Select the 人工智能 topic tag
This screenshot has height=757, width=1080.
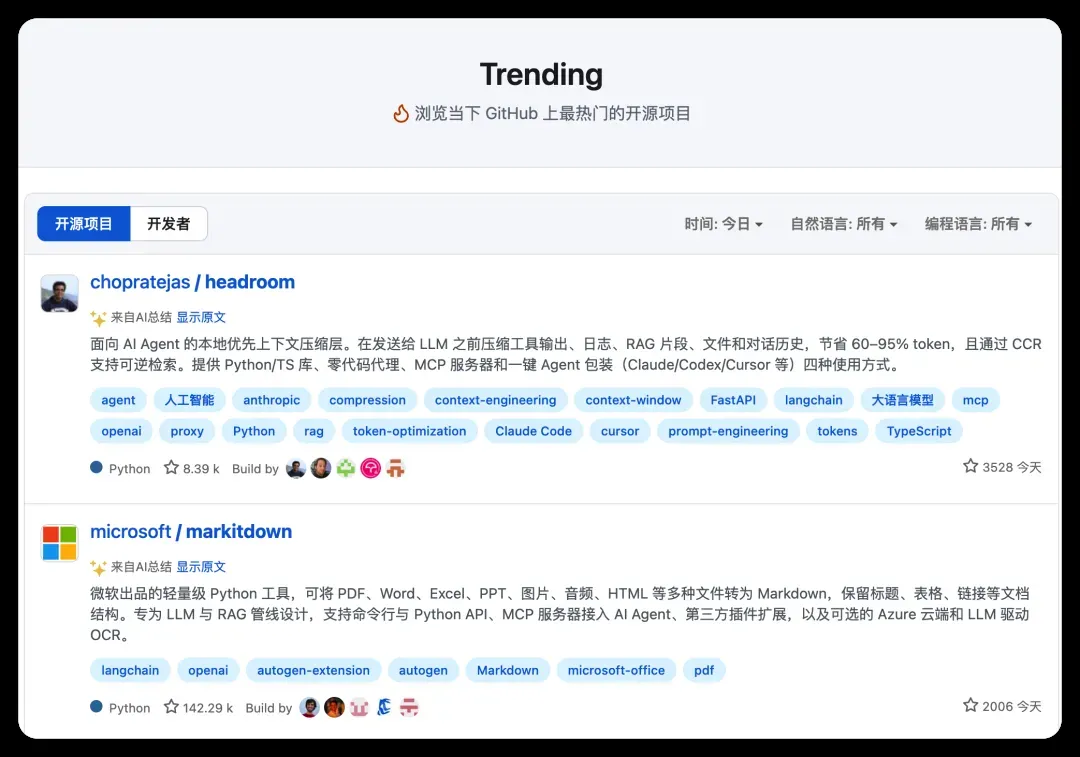(189, 400)
